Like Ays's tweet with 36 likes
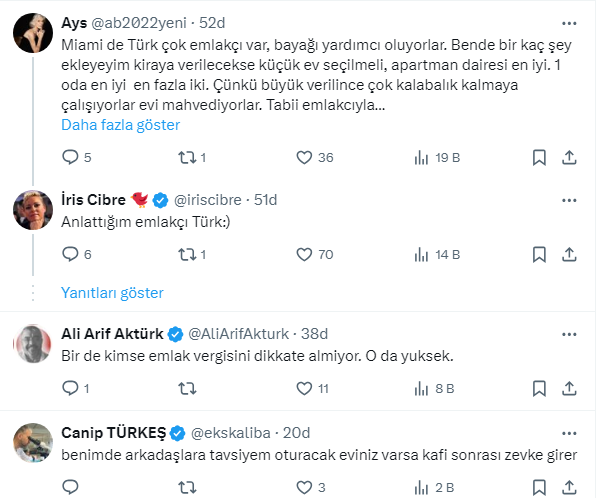Image resolution: width=604 pixels, height=498 pixels. click(306, 158)
